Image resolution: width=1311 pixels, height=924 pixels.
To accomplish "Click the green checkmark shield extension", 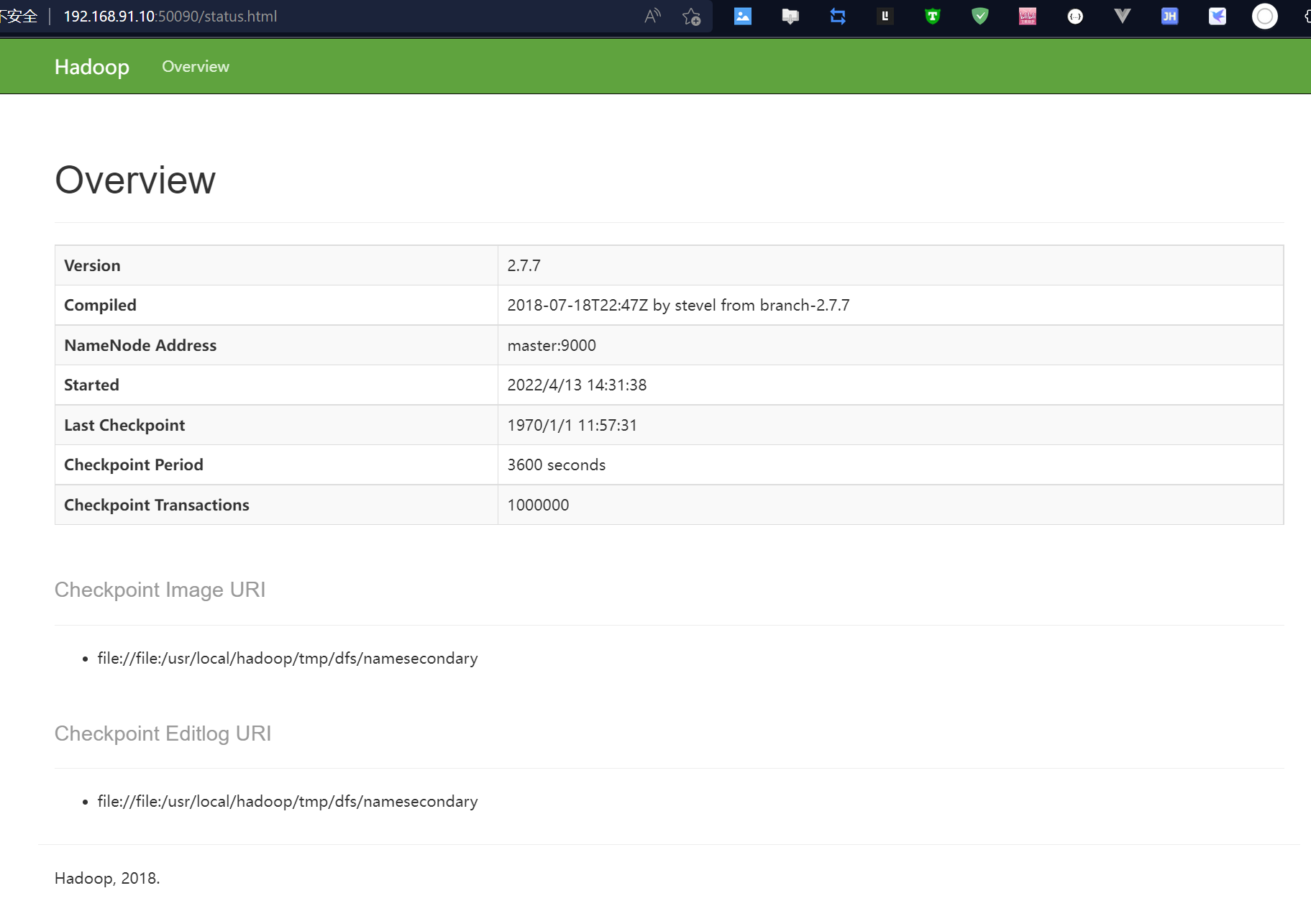I will [979, 16].
